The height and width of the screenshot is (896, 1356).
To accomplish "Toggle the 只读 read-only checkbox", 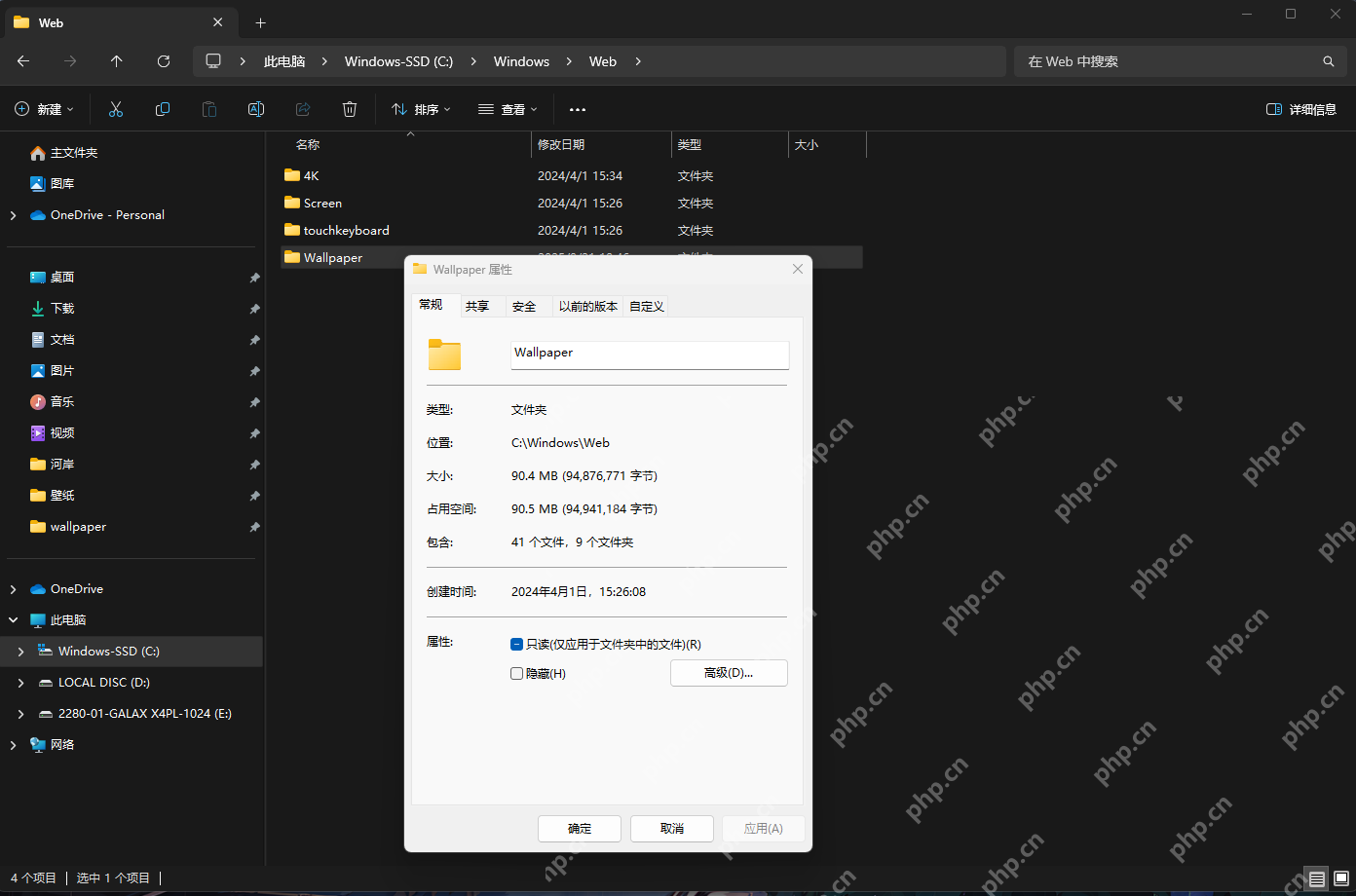I will (x=517, y=644).
